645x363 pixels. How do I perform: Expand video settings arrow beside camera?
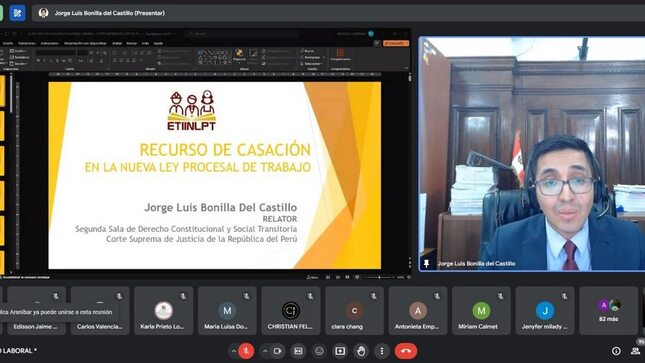coord(265,351)
